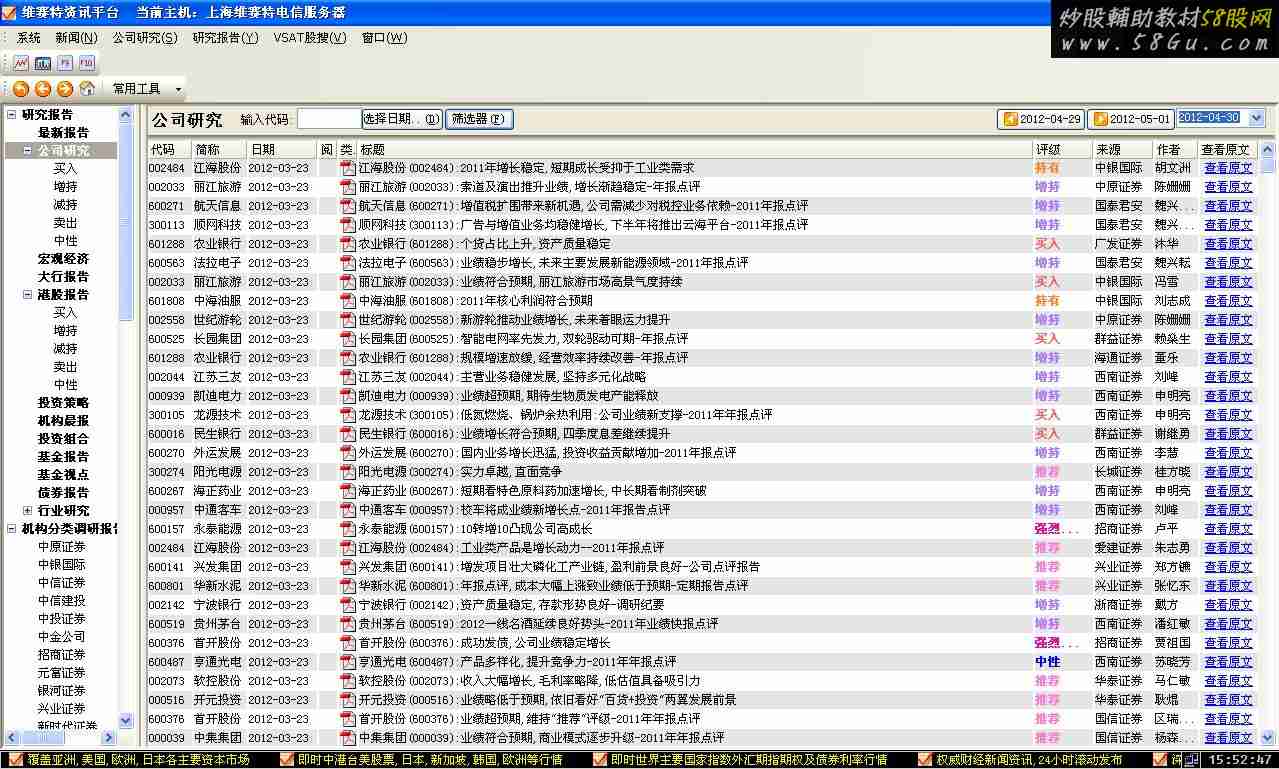Open the 公司研究(S) menu

145,38
